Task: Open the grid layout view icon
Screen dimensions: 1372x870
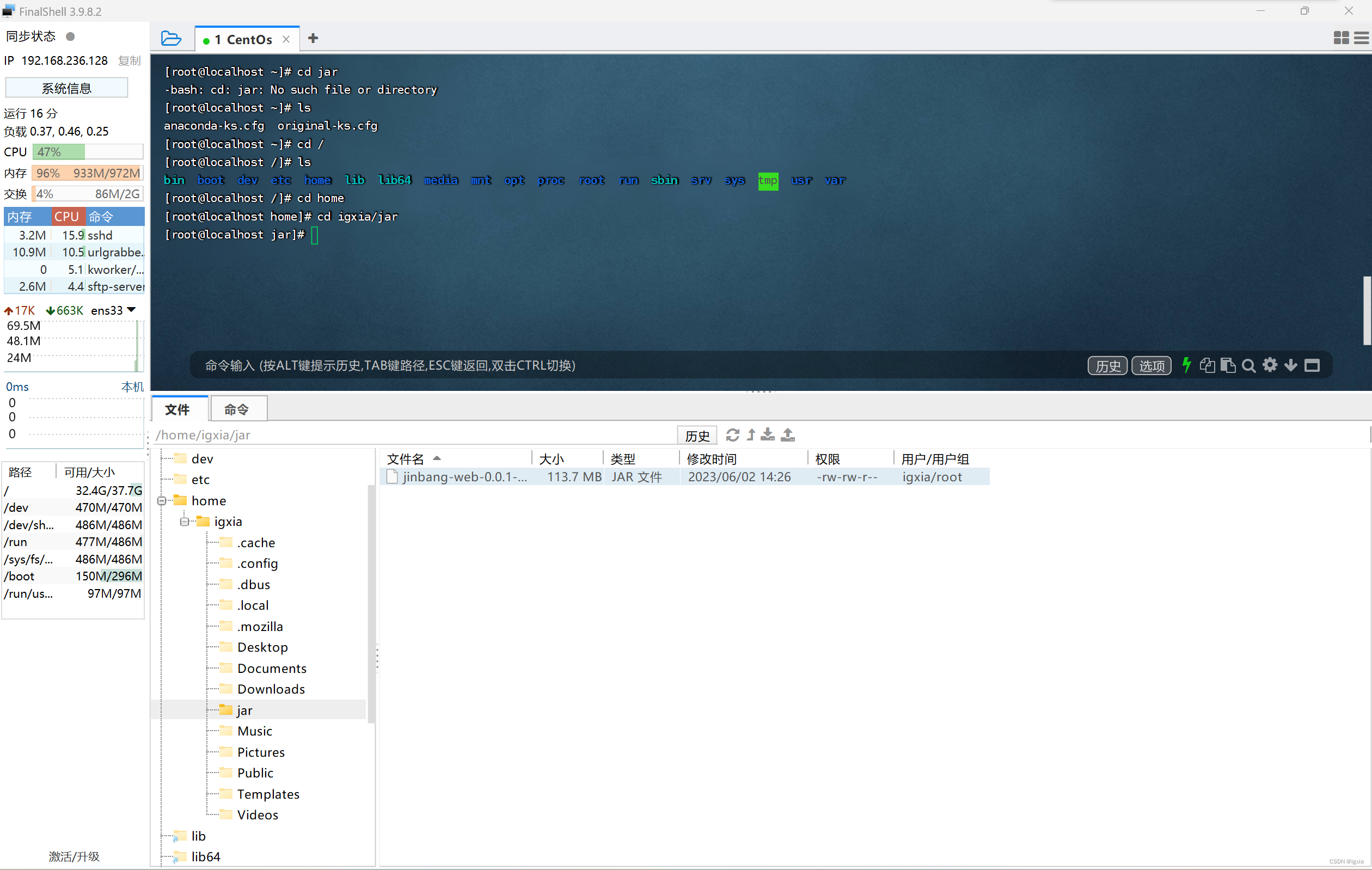Action: (x=1341, y=38)
